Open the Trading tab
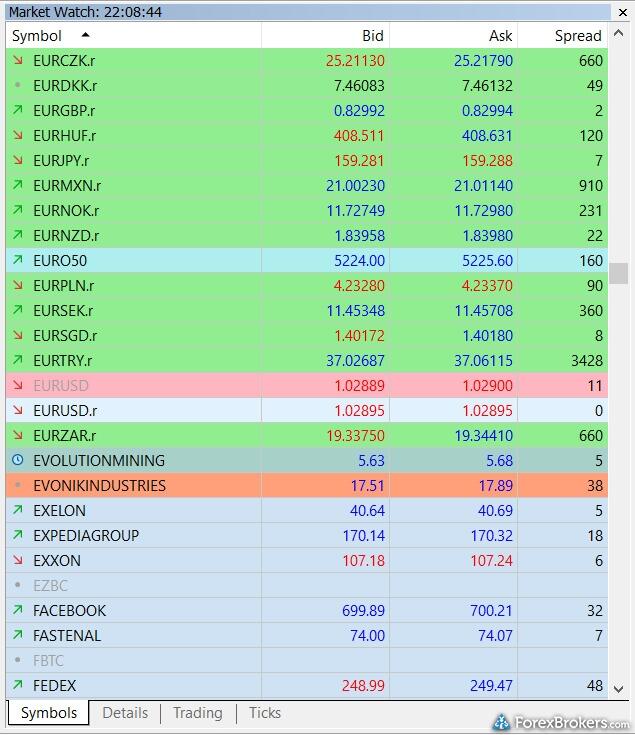This screenshot has height=735, width=635. 197,713
